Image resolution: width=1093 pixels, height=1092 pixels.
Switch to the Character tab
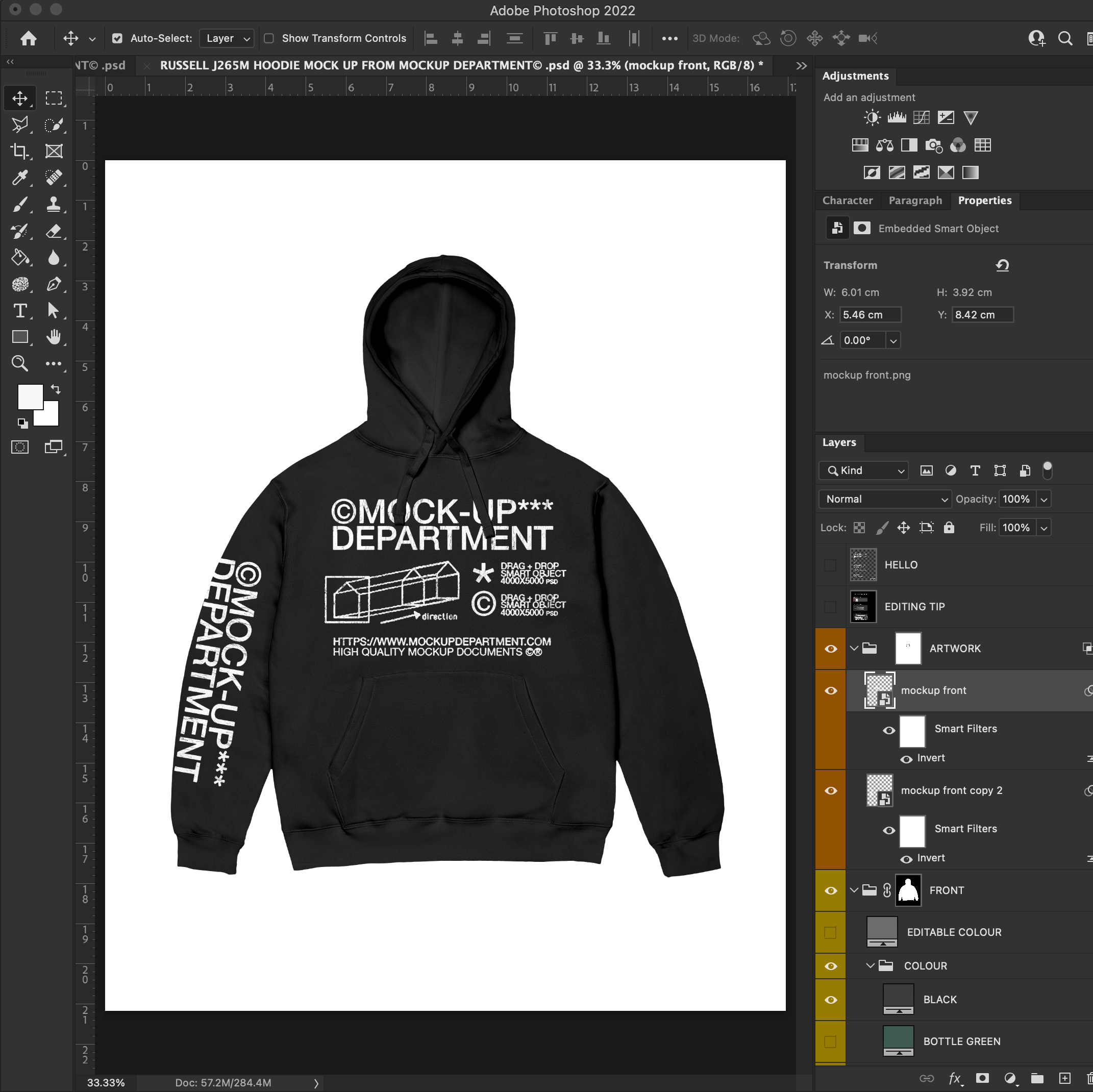[847, 201]
